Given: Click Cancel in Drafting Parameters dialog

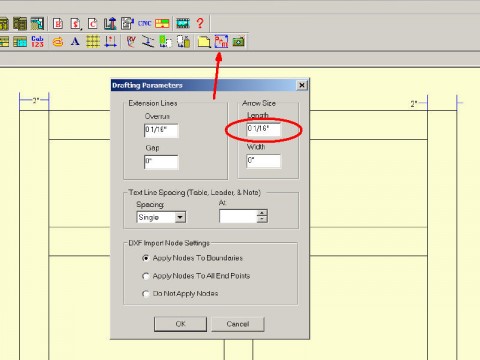Looking at the screenshot, I should point(238,324).
